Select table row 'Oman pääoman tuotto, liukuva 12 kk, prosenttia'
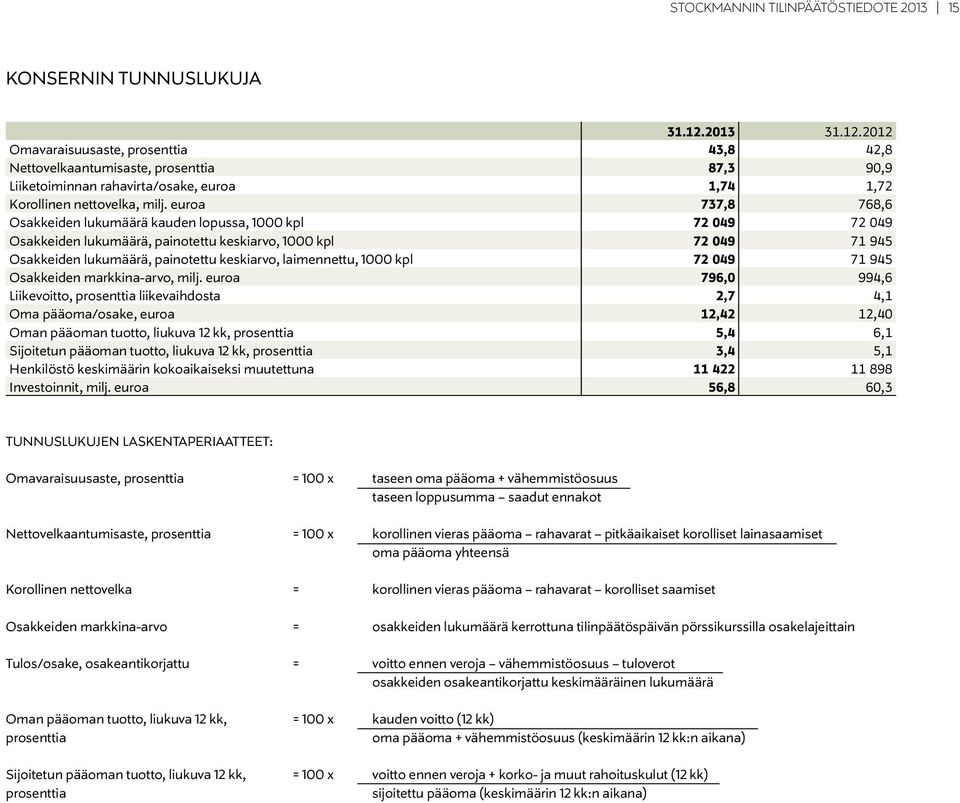Viewport: 960px width, 803px height. pos(451,333)
